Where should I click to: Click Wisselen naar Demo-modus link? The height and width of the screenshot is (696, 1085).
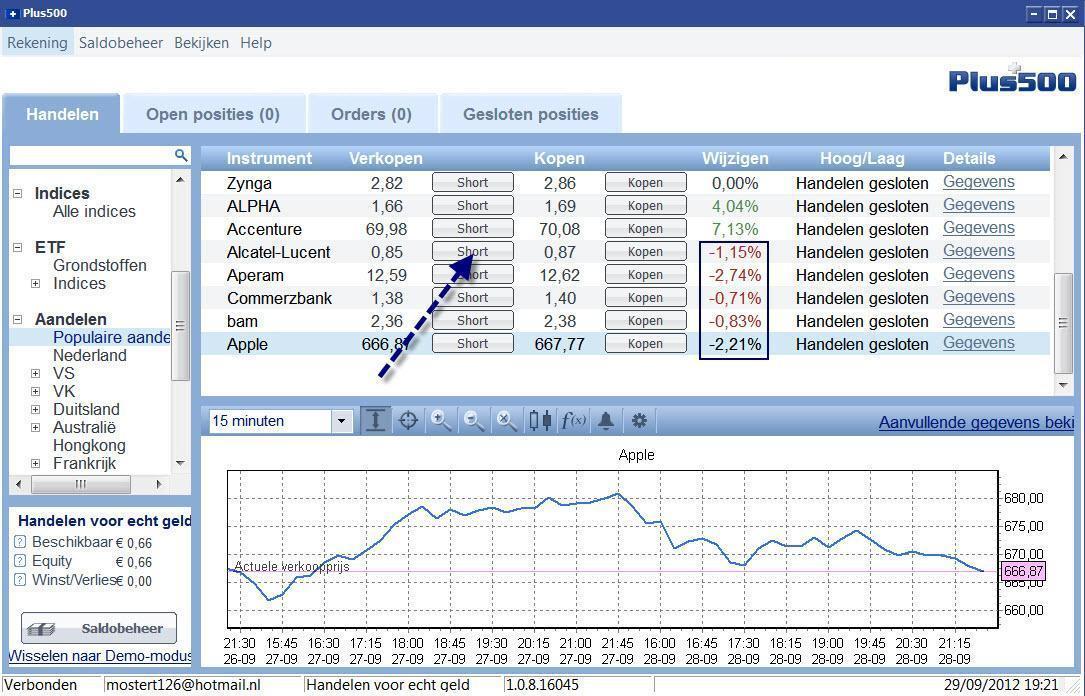[100, 655]
